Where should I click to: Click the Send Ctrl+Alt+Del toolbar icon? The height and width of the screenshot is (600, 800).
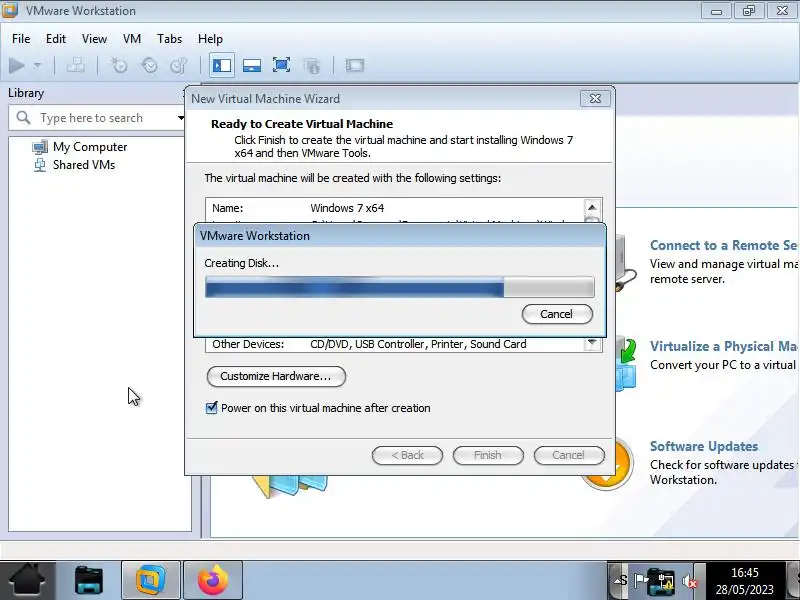point(76,65)
